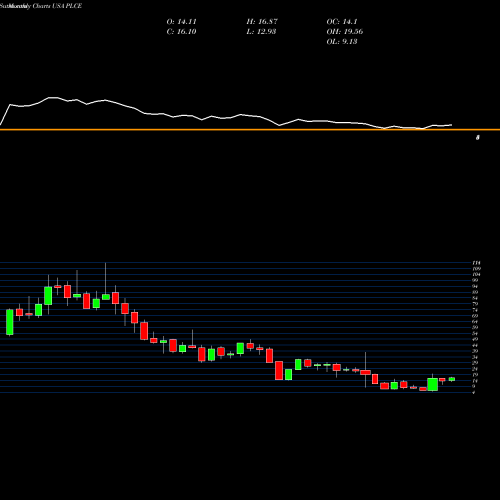
Task: Click the "74" price axis label
Action: coord(475,310)
